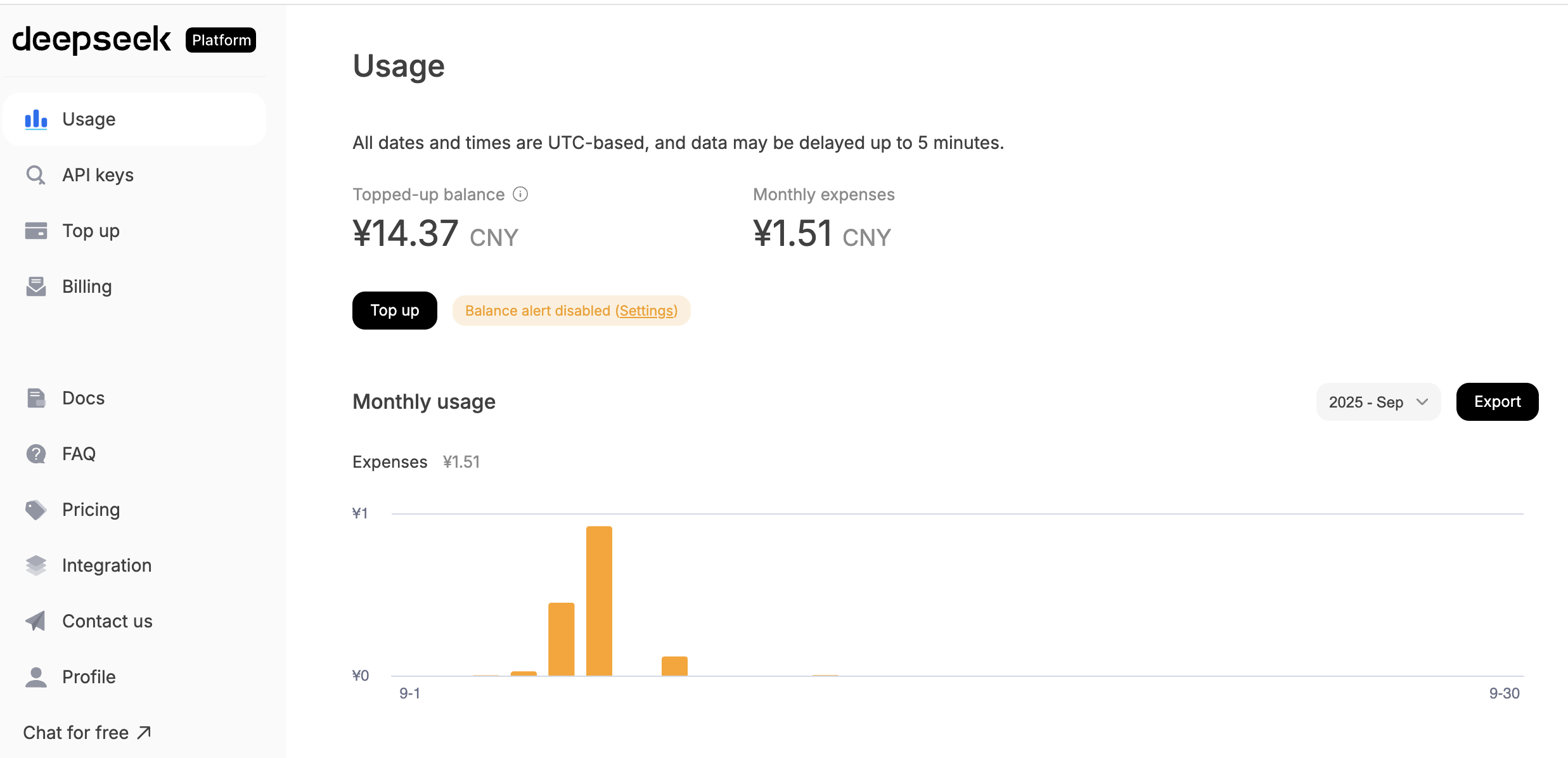Open the Chat for free link
1568x758 pixels.
tap(87, 733)
